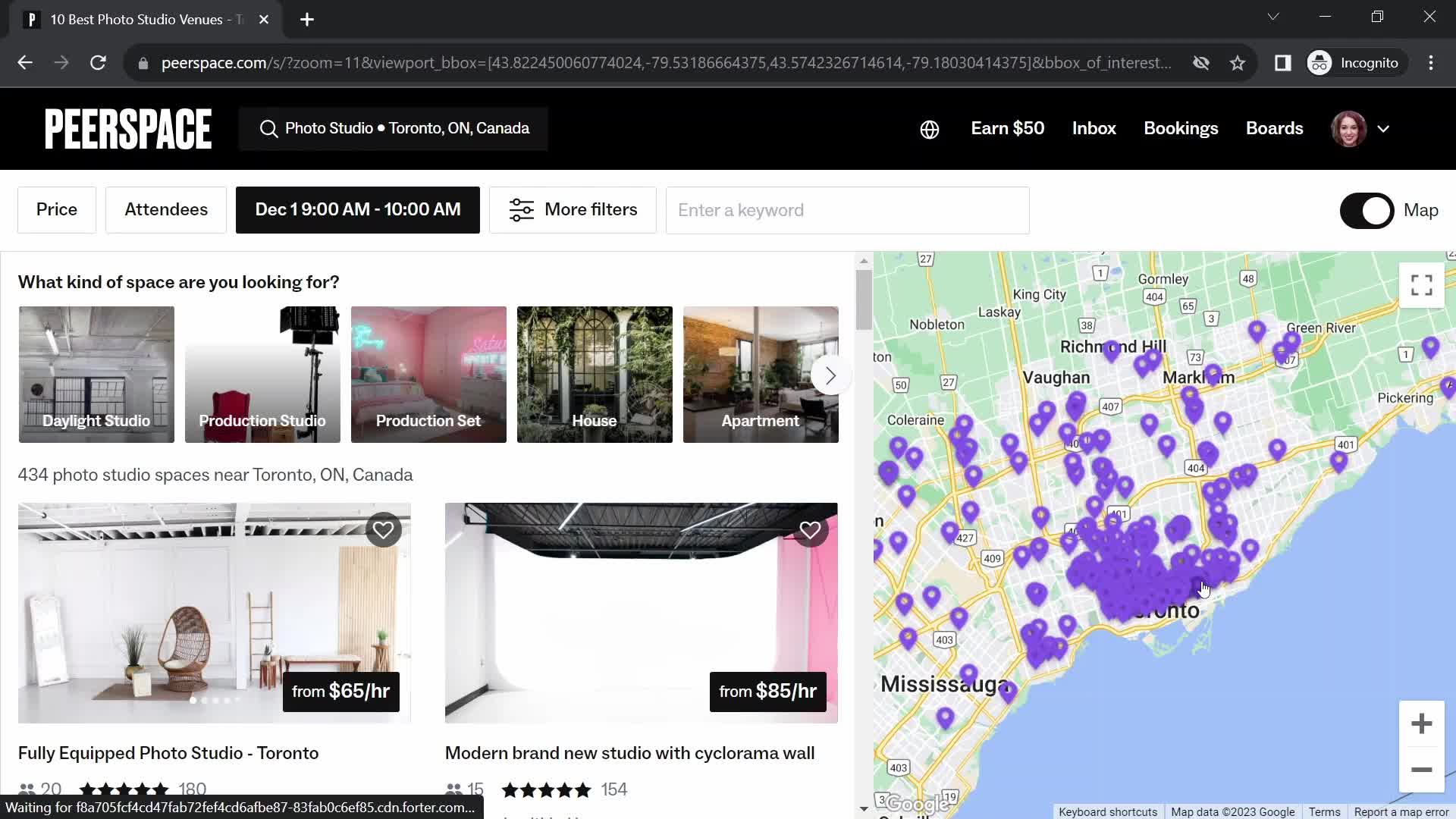Open the map fullscreen expand icon
This screenshot has width=1456, height=819.
1422,284
